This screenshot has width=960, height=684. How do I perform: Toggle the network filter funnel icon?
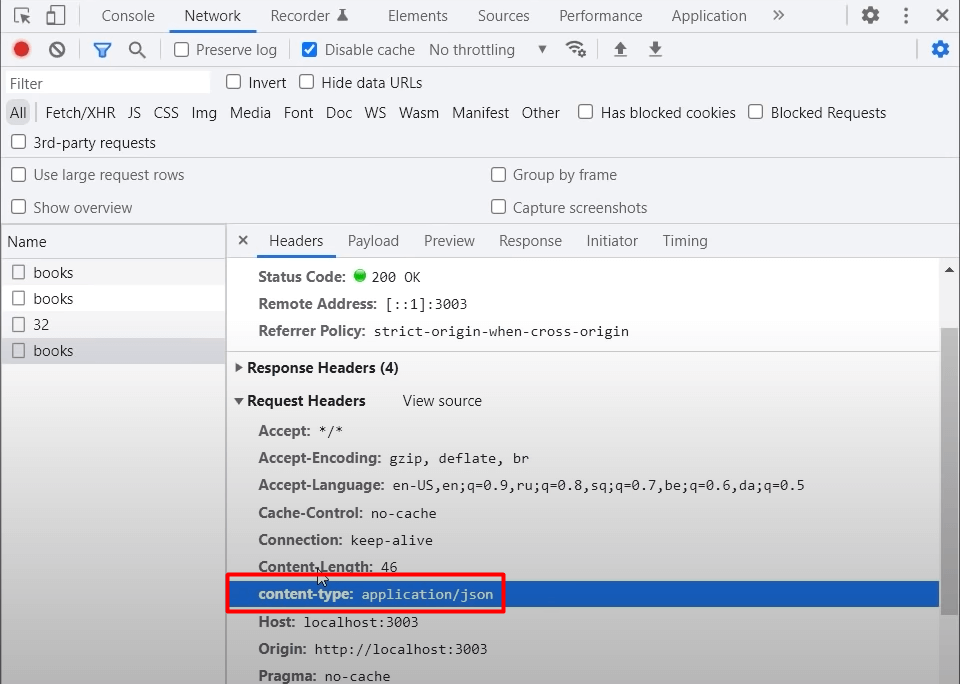pos(102,50)
